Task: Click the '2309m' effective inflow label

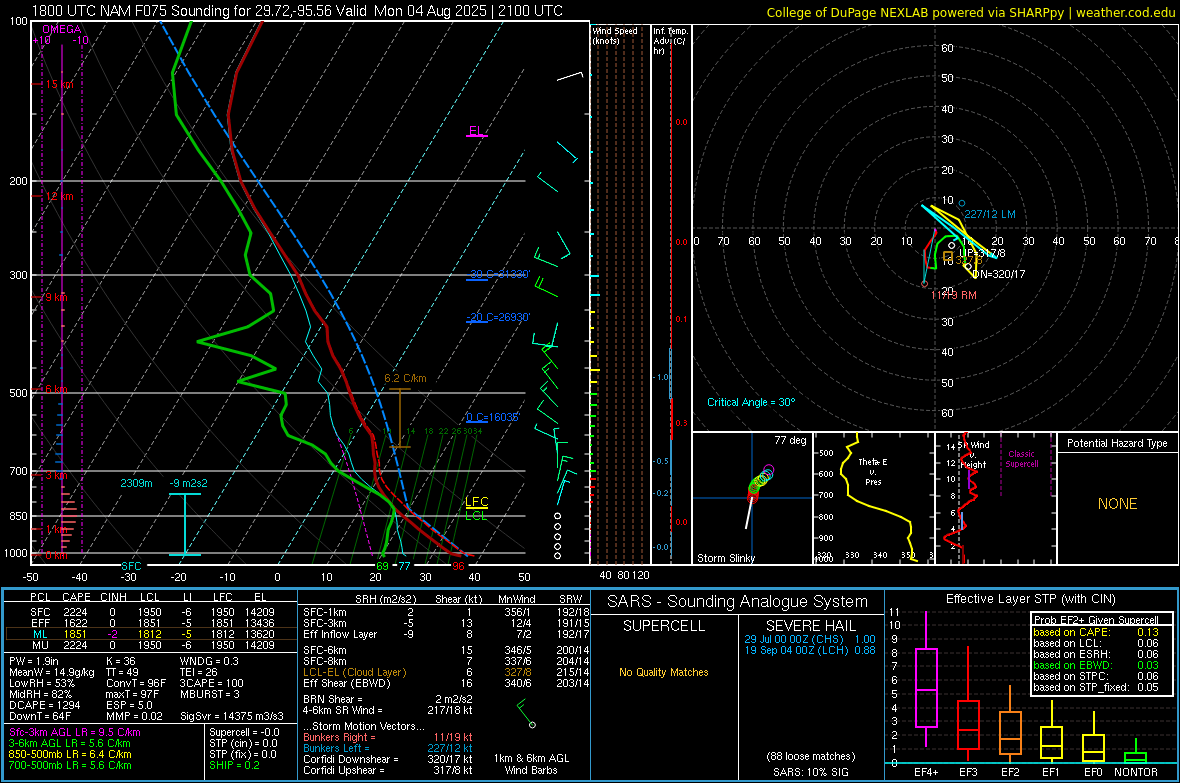Action: click(x=136, y=483)
